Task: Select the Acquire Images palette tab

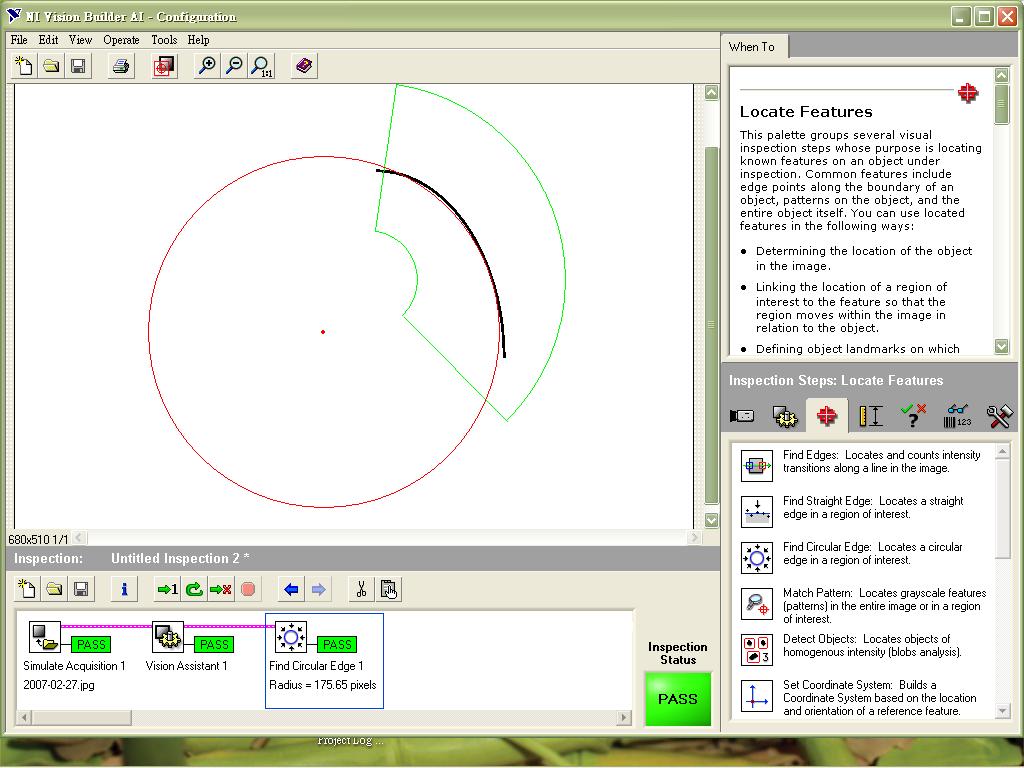Action: click(742, 415)
